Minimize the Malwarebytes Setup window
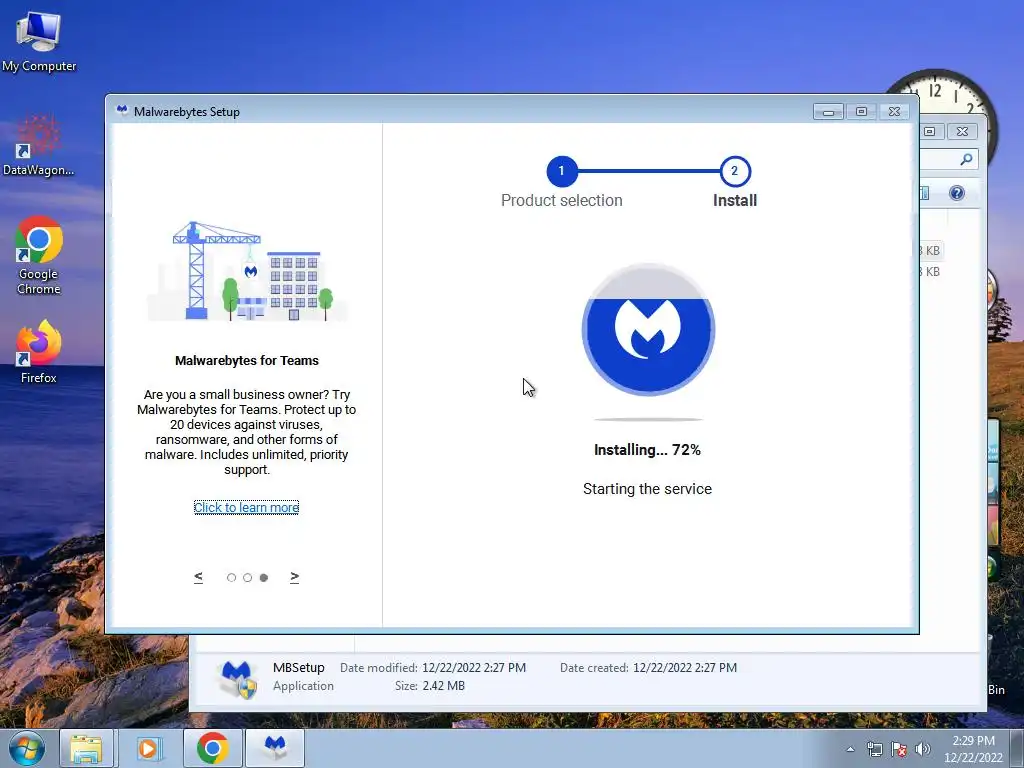The height and width of the screenshot is (768, 1024). pos(828,112)
